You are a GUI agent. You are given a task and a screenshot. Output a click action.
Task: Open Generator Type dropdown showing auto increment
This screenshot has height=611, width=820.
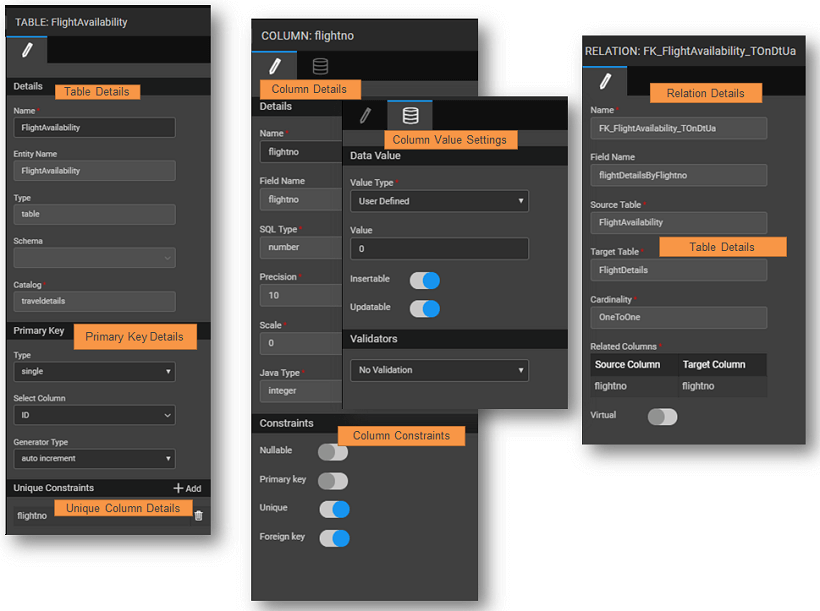[94, 459]
